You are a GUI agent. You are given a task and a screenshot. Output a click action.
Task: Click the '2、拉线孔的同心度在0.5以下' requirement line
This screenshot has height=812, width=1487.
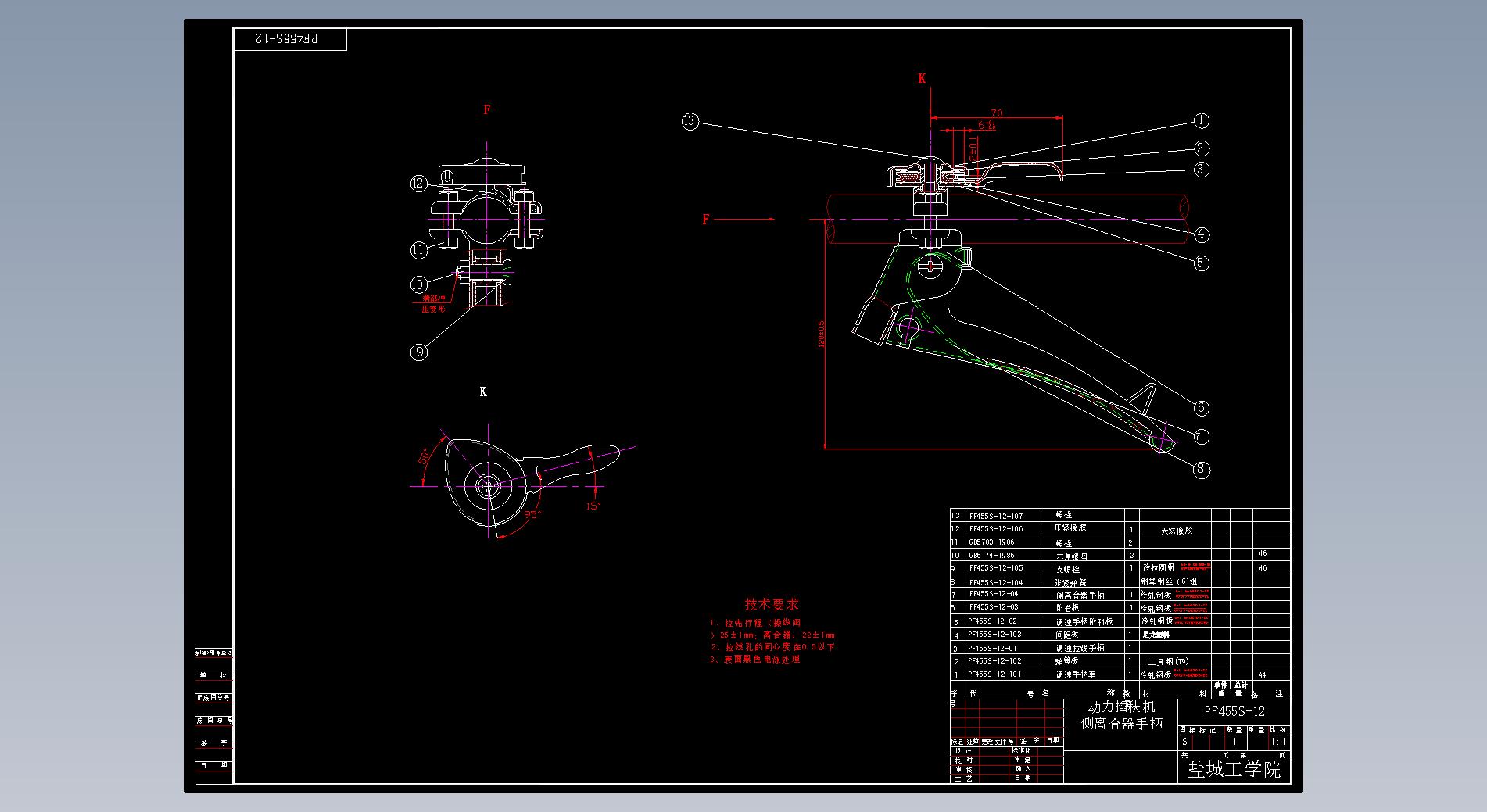pyautogui.click(x=772, y=647)
